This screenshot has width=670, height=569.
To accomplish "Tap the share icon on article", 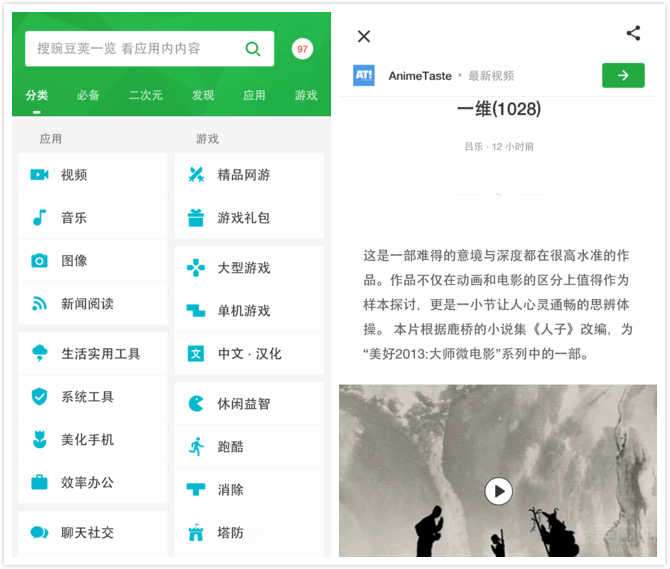I will pyautogui.click(x=633, y=33).
